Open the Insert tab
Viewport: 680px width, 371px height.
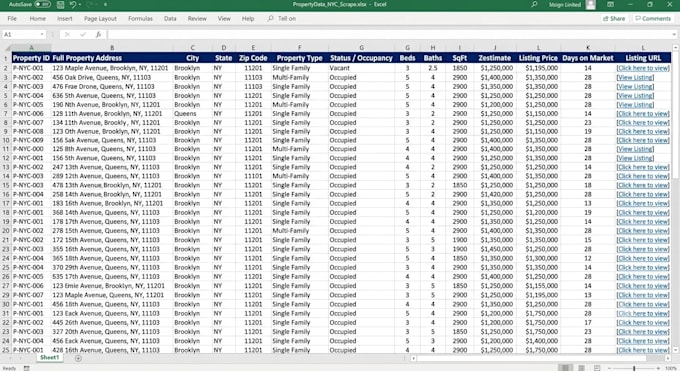pos(65,19)
